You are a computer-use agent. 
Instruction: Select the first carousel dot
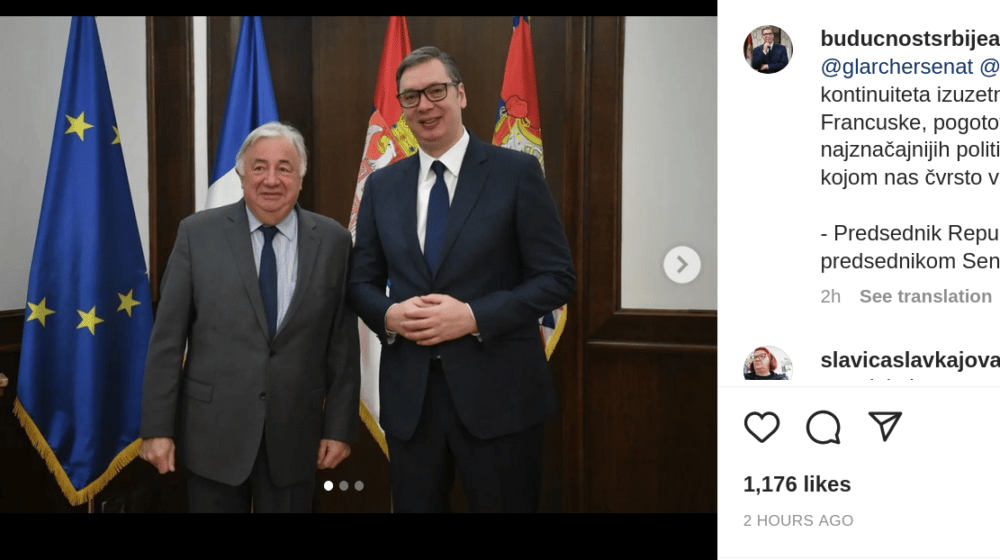pyautogui.click(x=328, y=485)
